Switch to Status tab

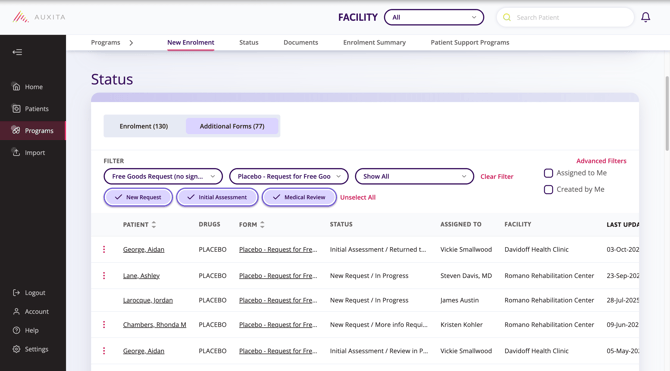[x=249, y=42]
